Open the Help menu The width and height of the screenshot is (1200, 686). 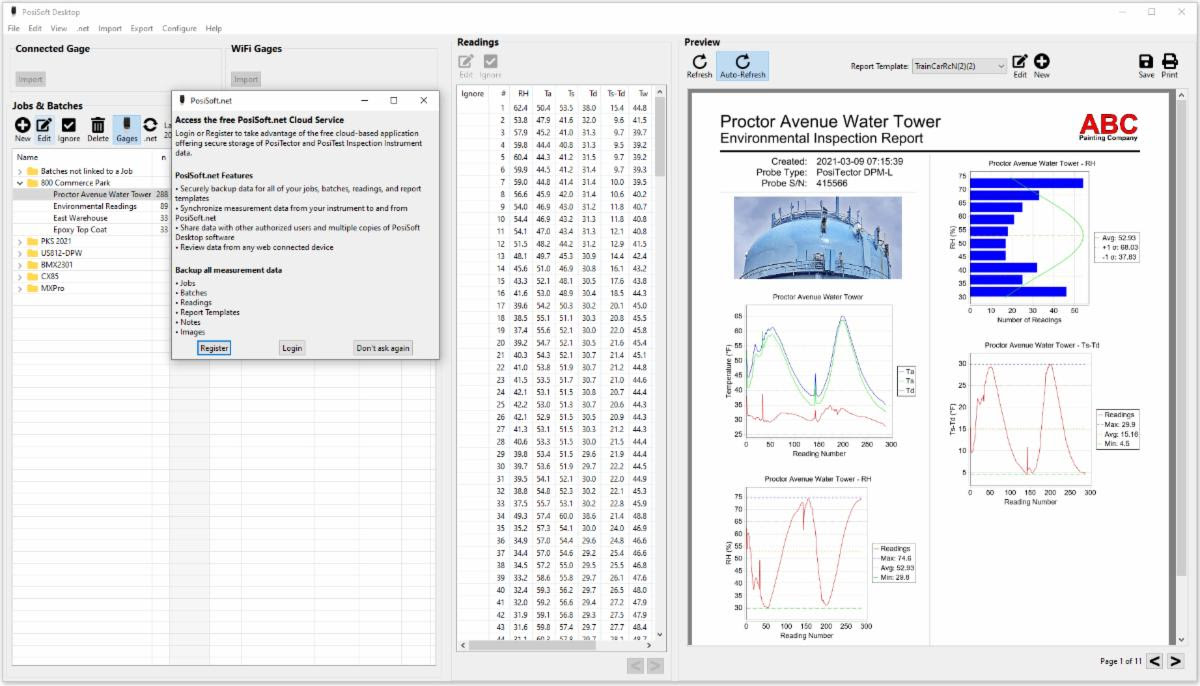point(213,28)
